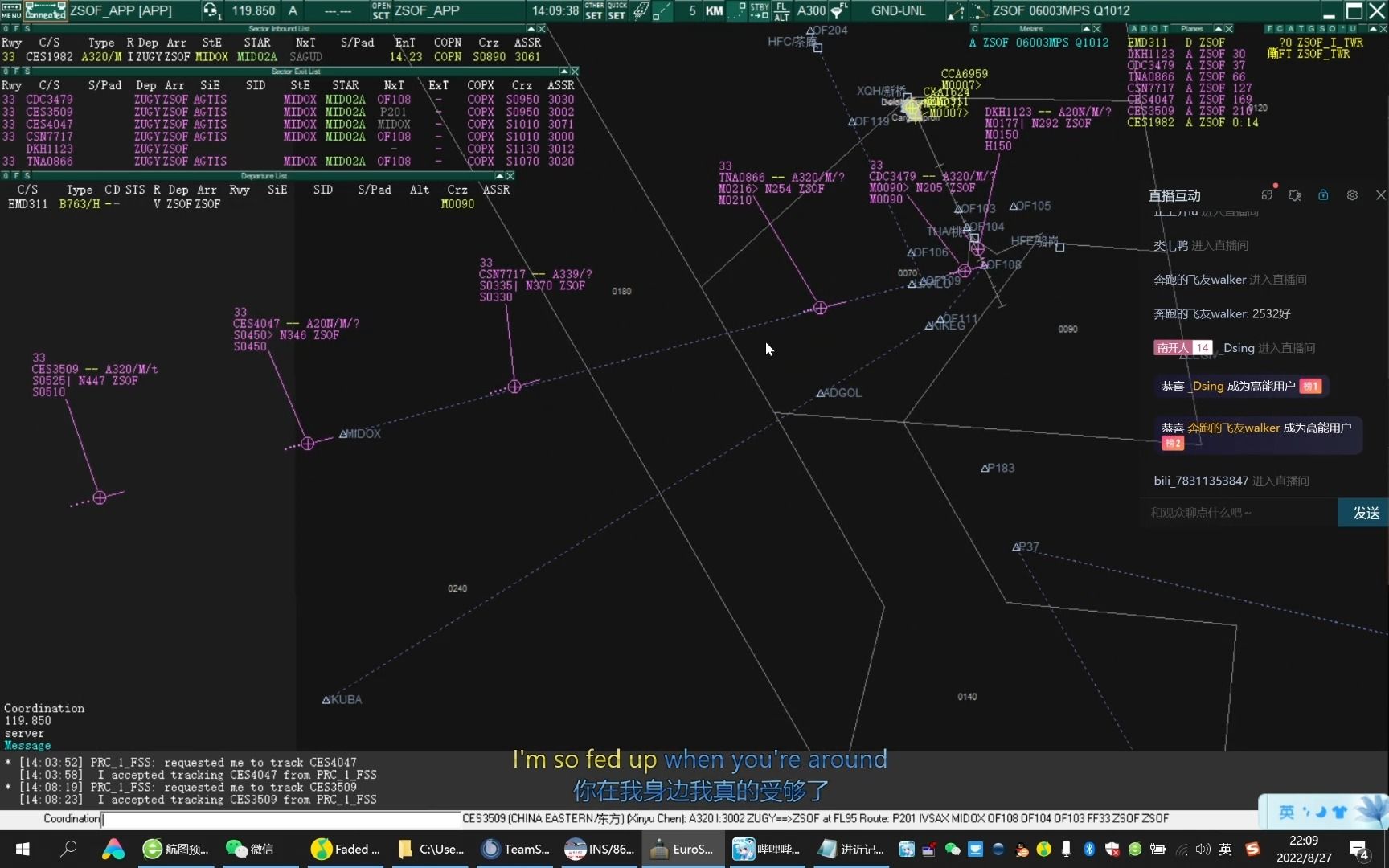Toggle the KM distance unit button
The height and width of the screenshot is (868, 1389).
713,10
